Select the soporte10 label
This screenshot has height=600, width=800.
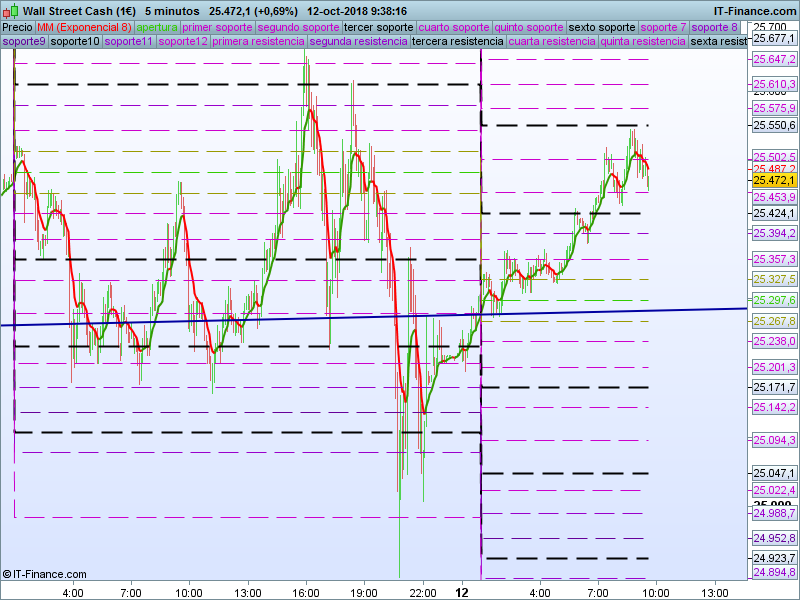[75, 41]
